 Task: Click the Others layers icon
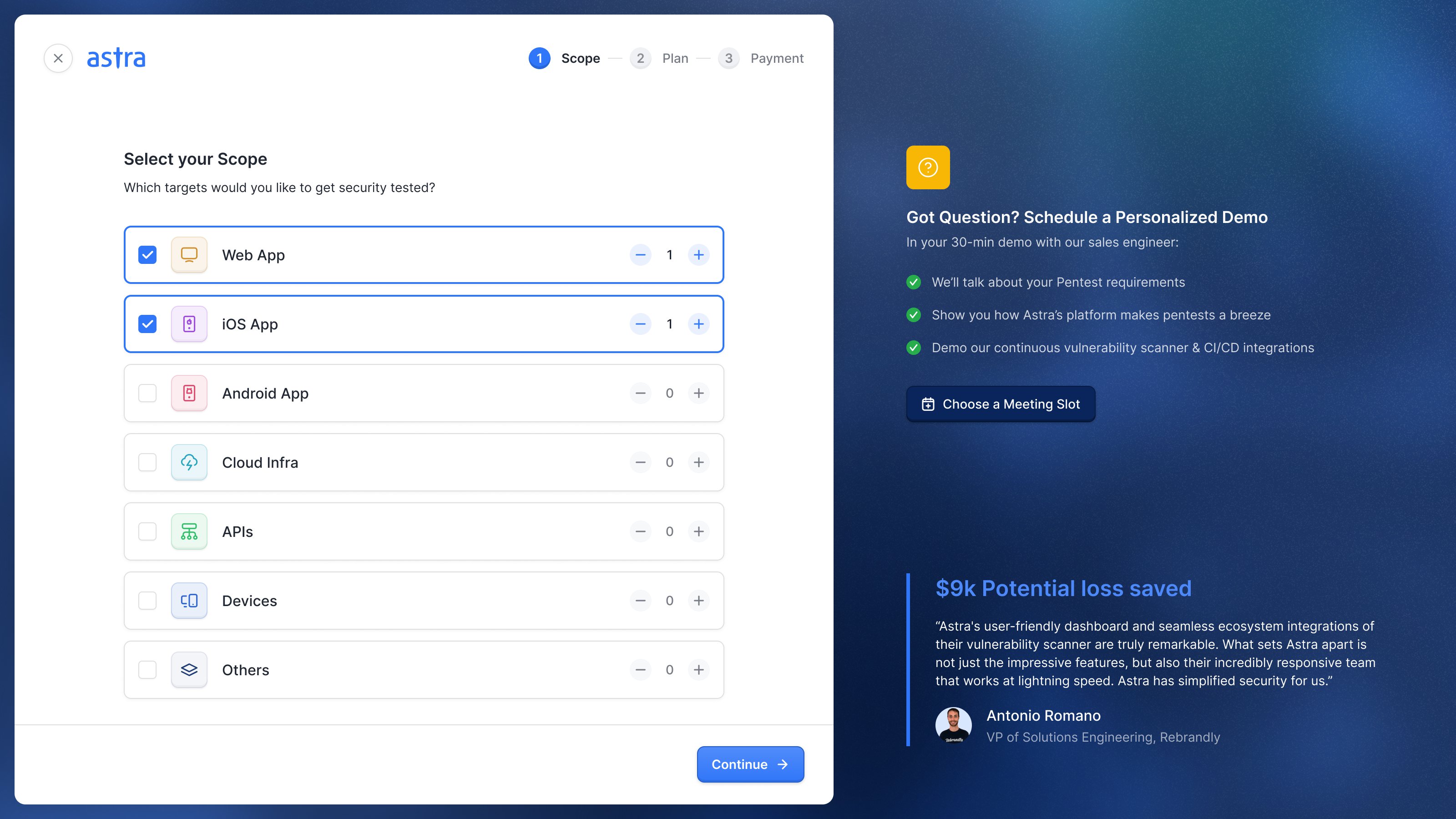pyautogui.click(x=189, y=670)
